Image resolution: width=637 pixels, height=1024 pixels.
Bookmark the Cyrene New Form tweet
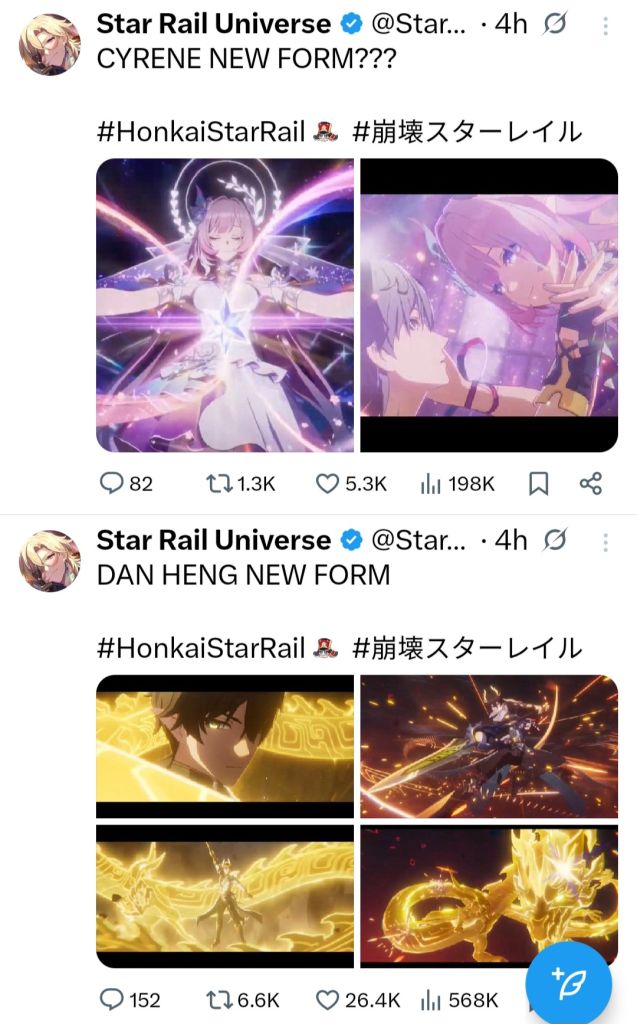pyautogui.click(x=538, y=483)
